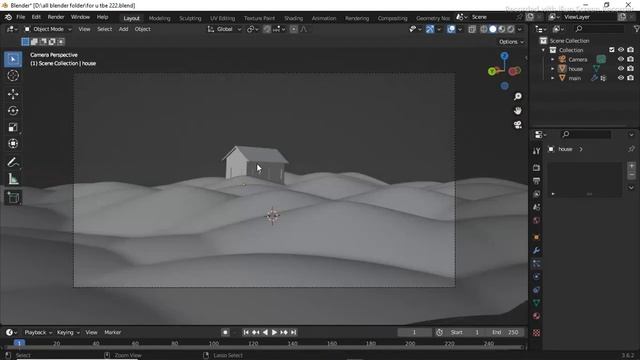Expand the main tree item

pyautogui.click(x=553, y=78)
